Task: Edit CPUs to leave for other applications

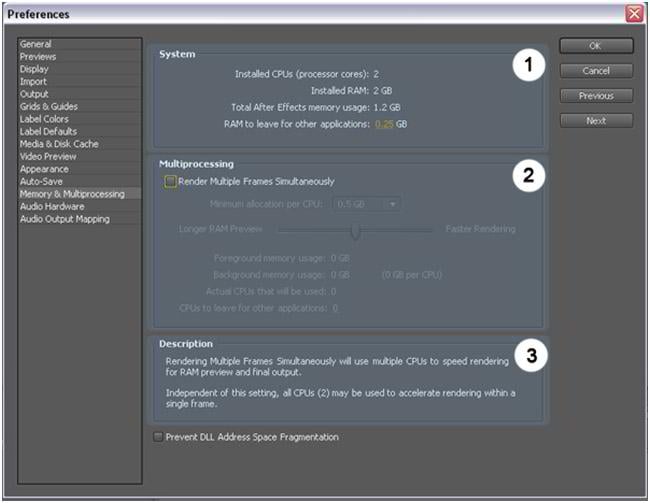Action: [x=334, y=308]
